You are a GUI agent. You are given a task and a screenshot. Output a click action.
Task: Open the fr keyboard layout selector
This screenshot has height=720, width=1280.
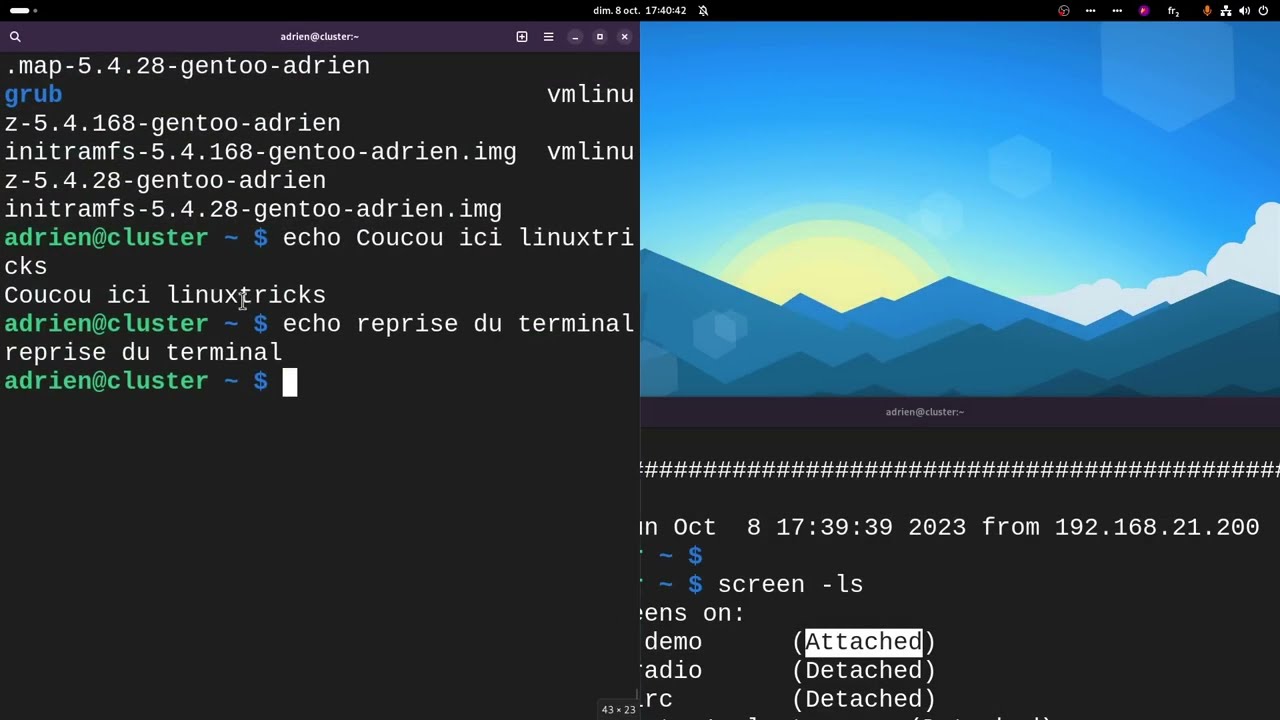point(1174,11)
